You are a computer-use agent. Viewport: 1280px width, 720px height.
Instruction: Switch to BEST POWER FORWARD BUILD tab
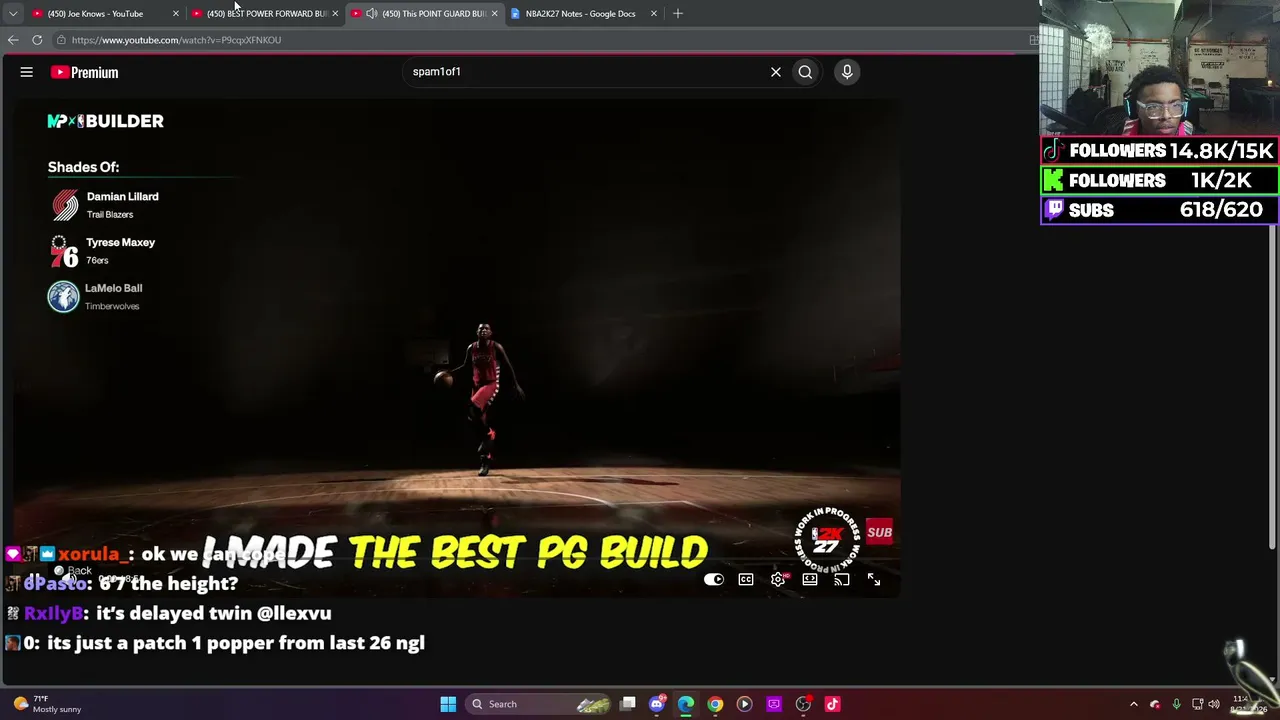coord(266,13)
